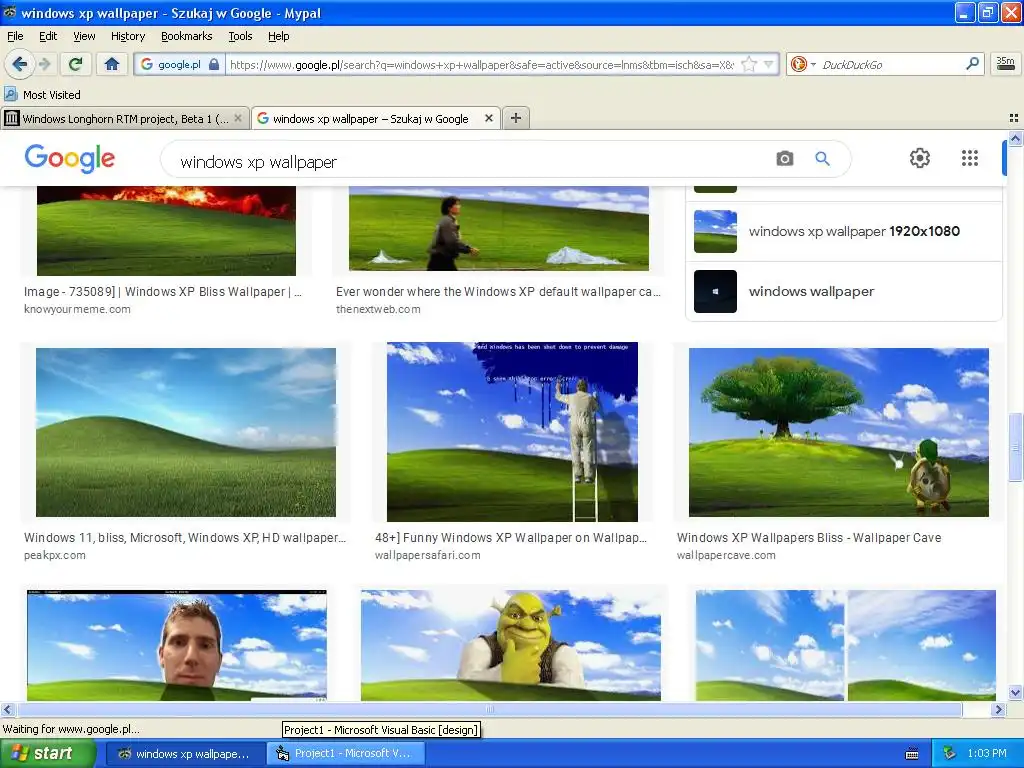Go forward with the forward arrow
The image size is (1024, 768).
click(x=44, y=64)
